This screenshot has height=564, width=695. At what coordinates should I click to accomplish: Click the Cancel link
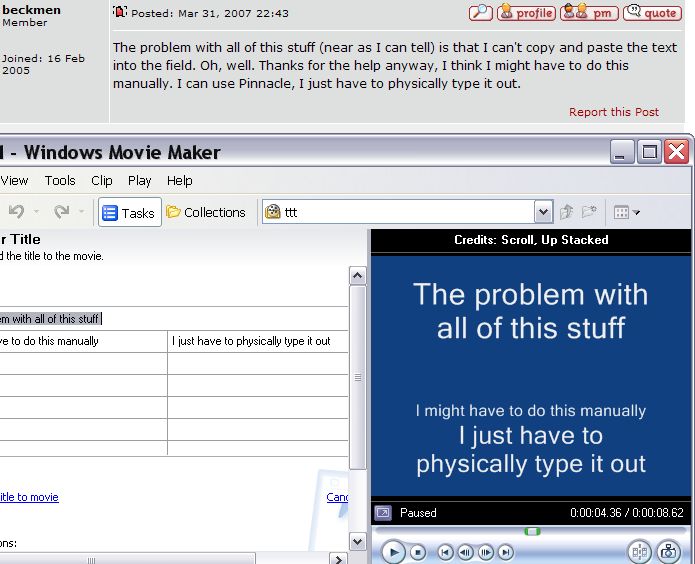click(337, 497)
